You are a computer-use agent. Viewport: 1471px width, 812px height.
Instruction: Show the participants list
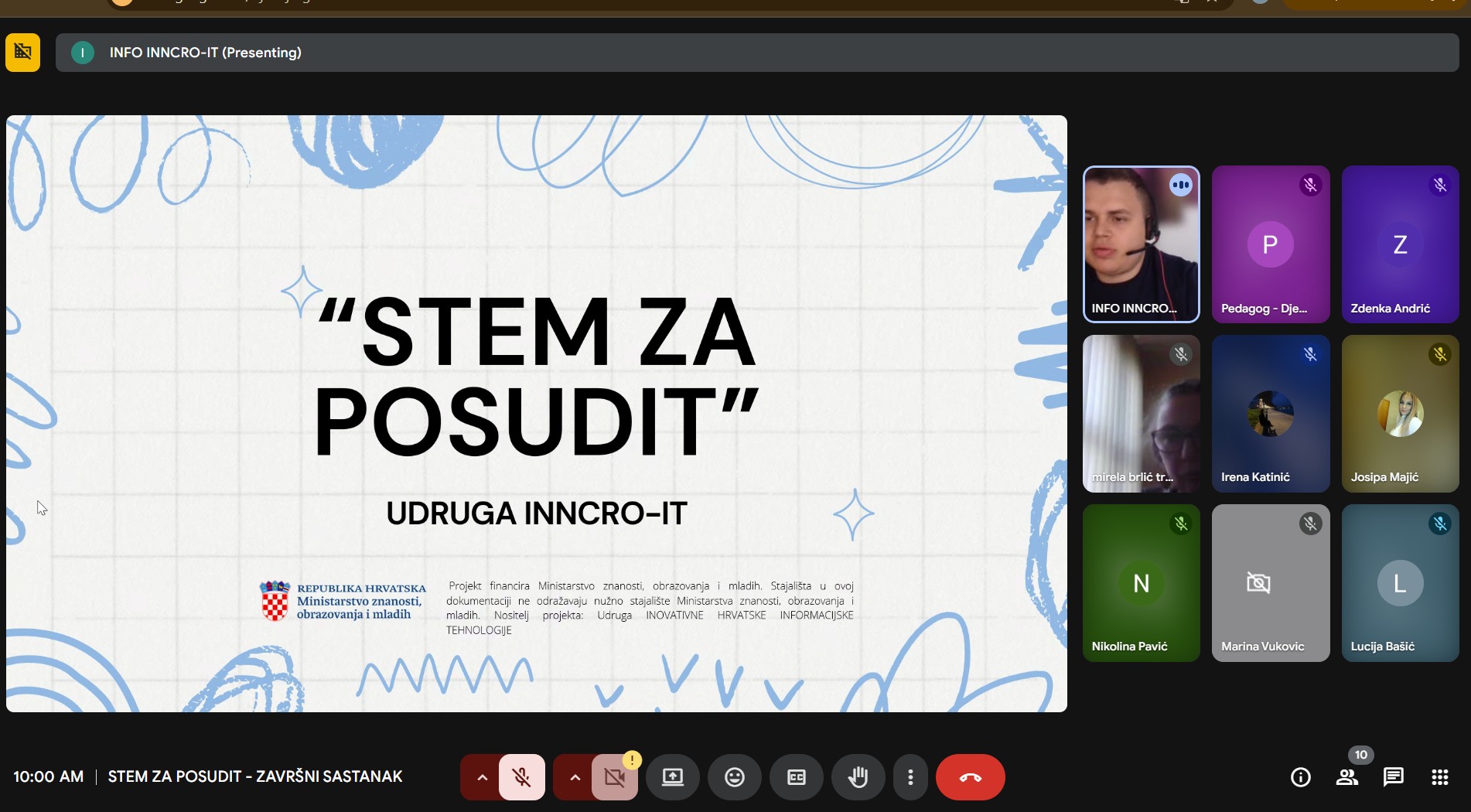(x=1347, y=777)
